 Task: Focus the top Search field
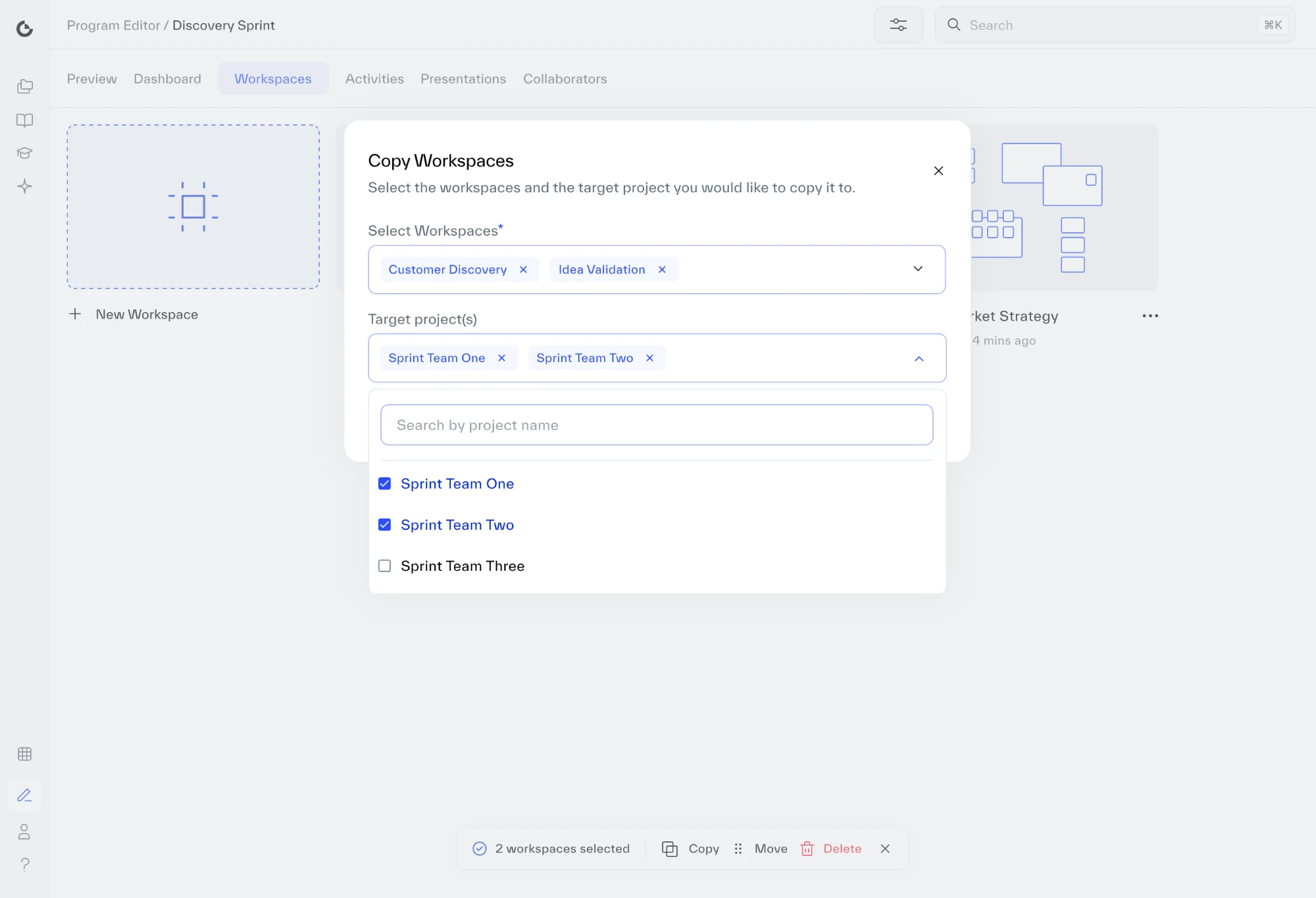pyautogui.click(x=1115, y=25)
